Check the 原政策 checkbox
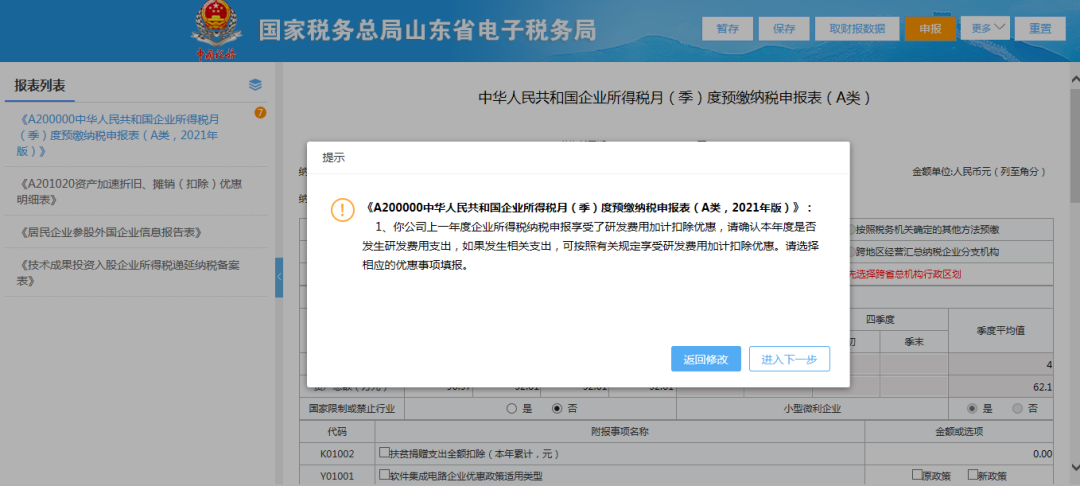1080x486 pixels. point(917,474)
